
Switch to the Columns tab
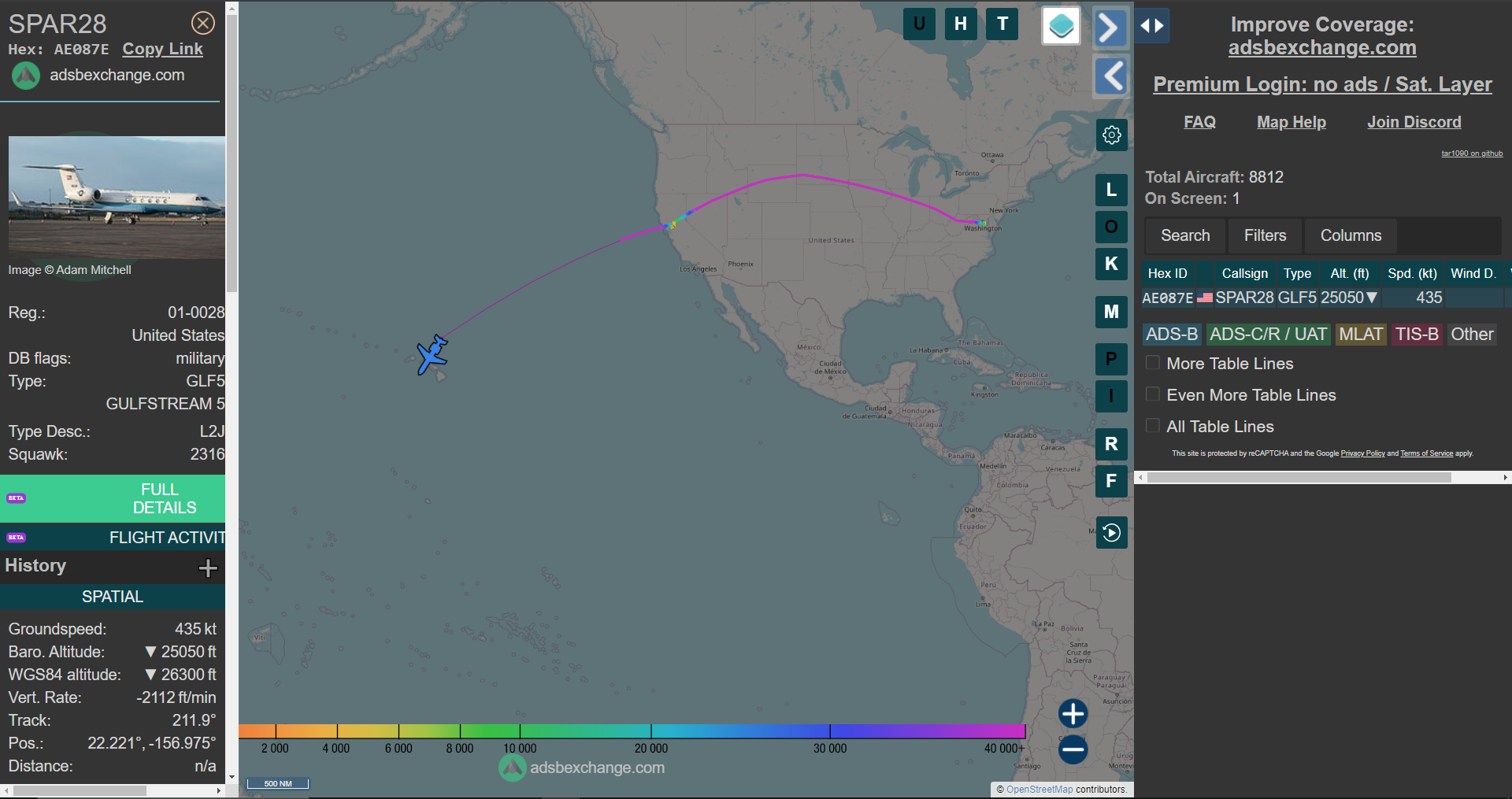click(1351, 235)
